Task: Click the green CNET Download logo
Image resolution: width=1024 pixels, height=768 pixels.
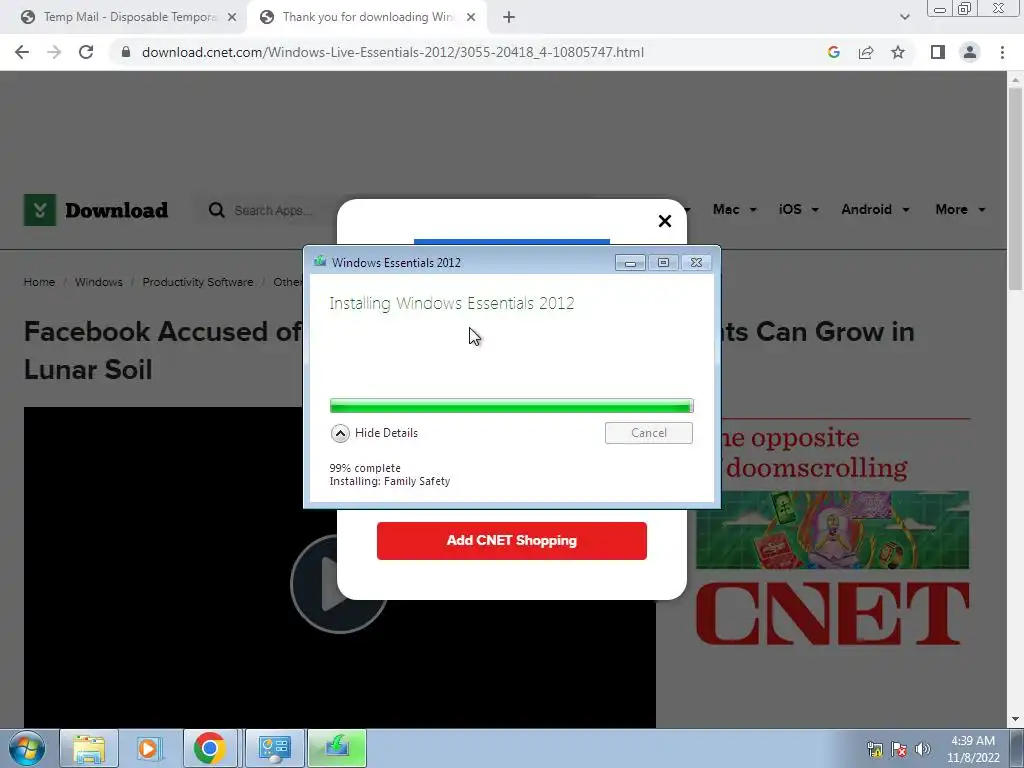Action: (x=96, y=210)
